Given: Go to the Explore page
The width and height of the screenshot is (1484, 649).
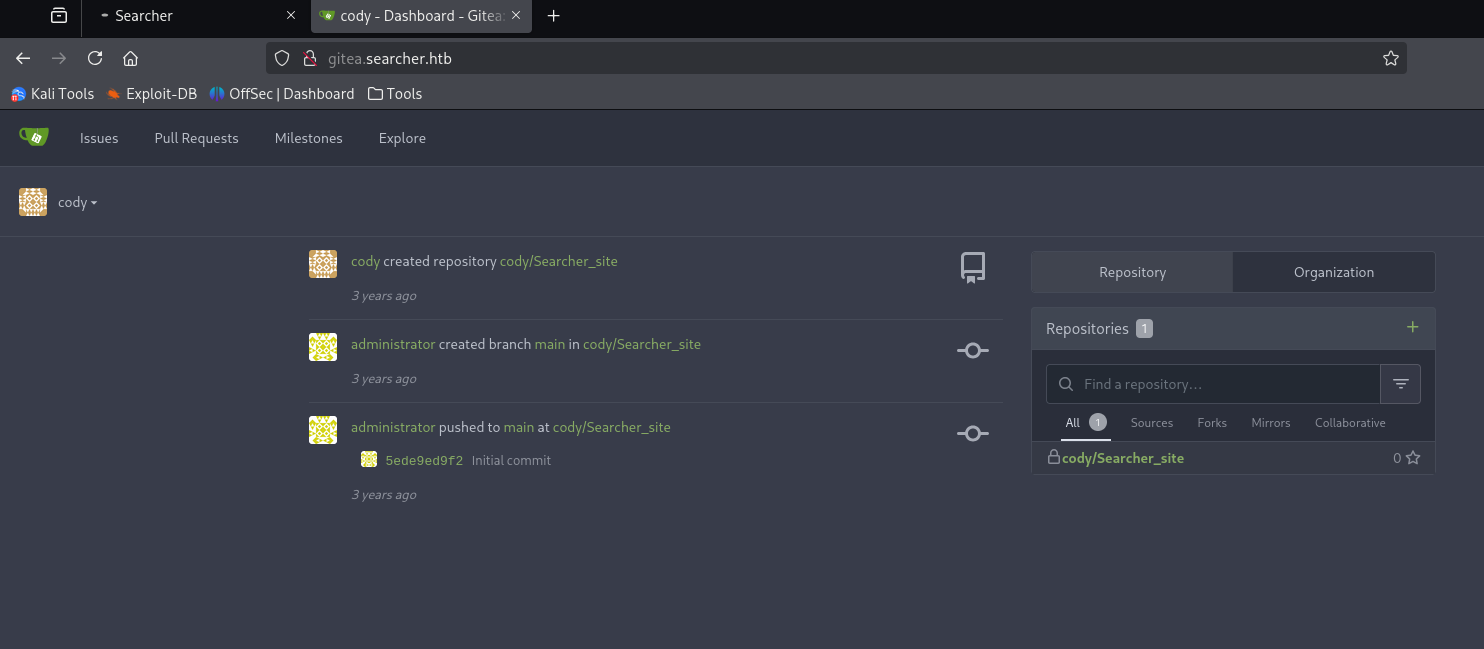Looking at the screenshot, I should tap(402, 138).
